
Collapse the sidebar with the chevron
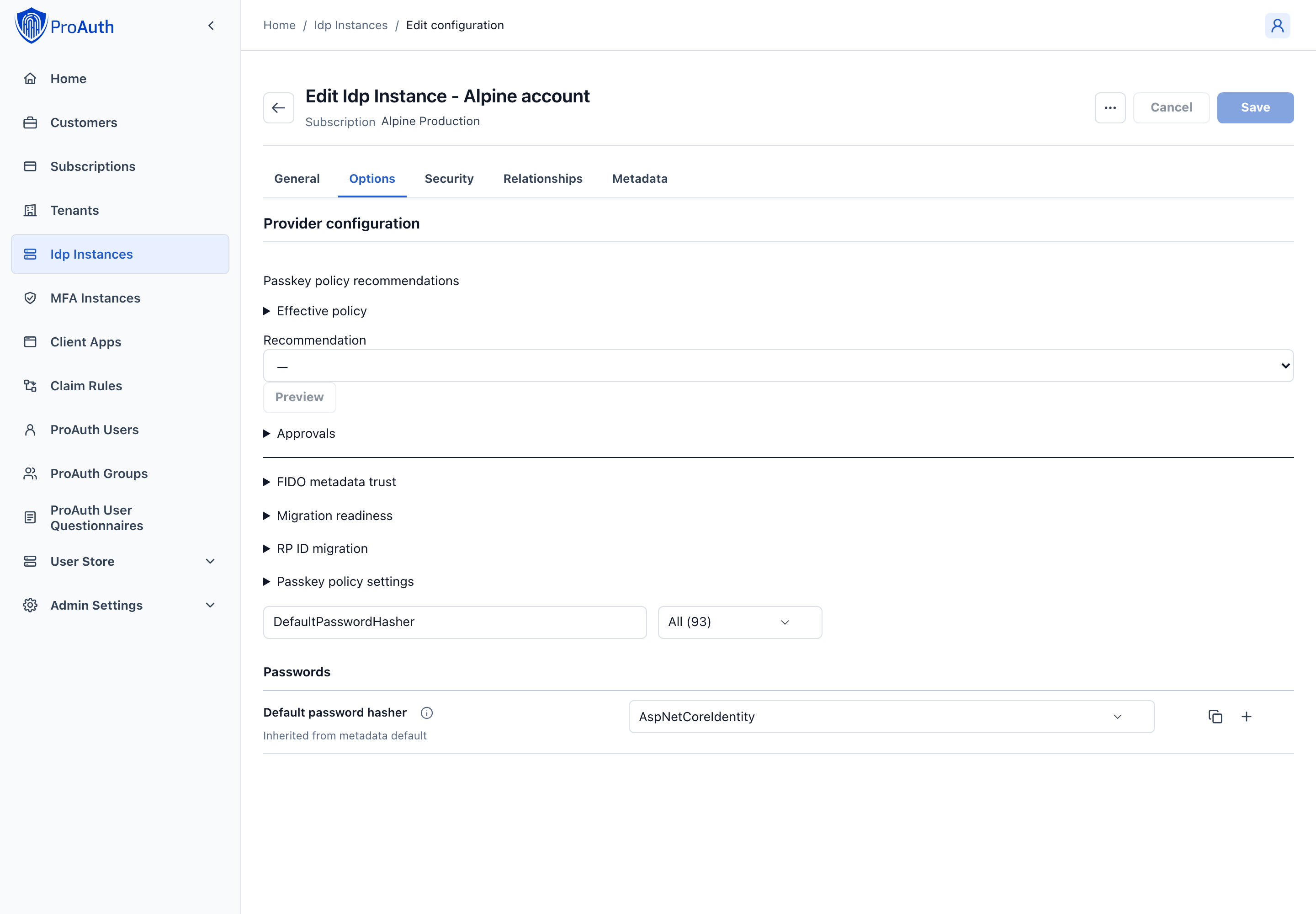pos(211,26)
